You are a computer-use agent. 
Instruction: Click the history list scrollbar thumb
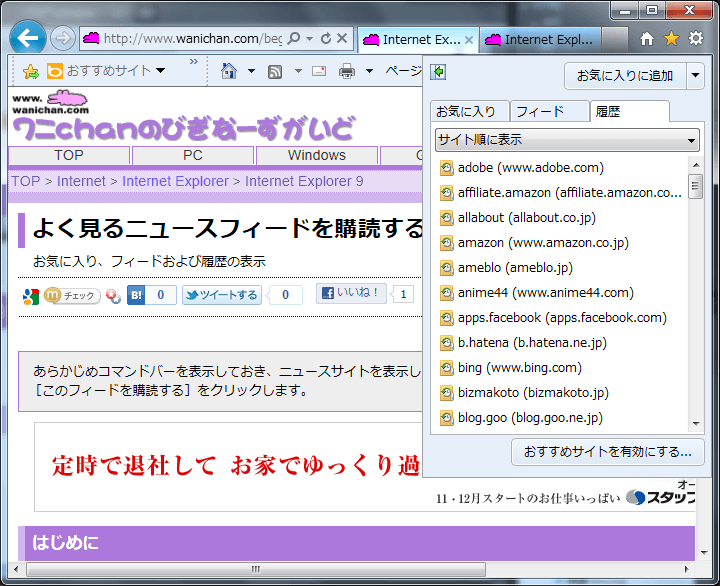coord(695,186)
